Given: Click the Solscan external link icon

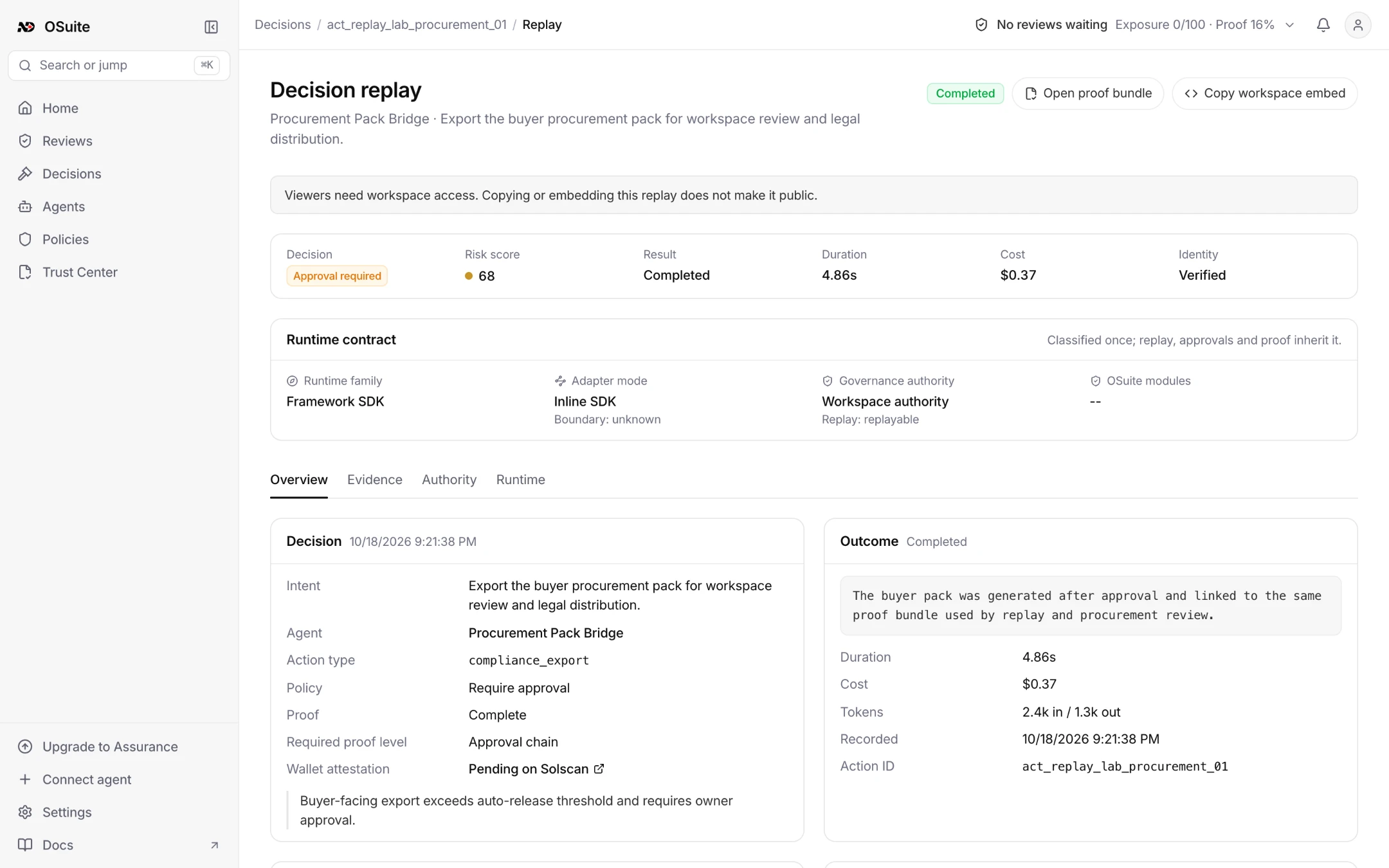Looking at the screenshot, I should pos(599,769).
